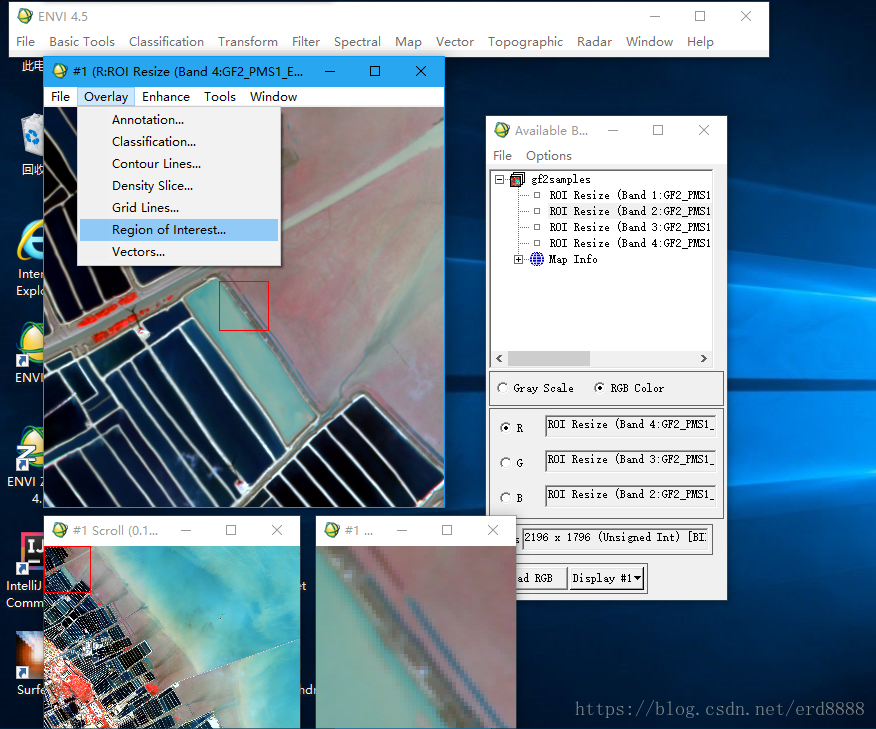Click the Map Info globe icon
876x729 pixels.
[x=536, y=259]
